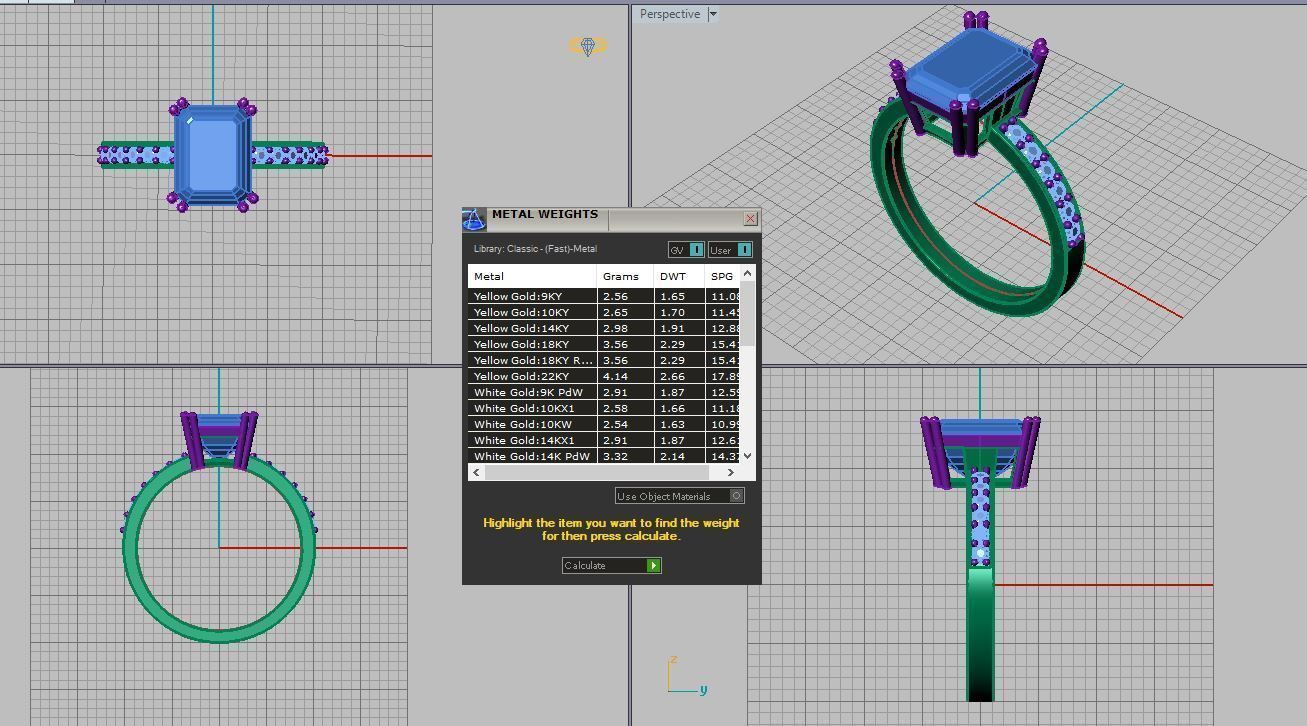The height and width of the screenshot is (726, 1307).
Task: Toggle the User library option
Action: [x=730, y=250]
